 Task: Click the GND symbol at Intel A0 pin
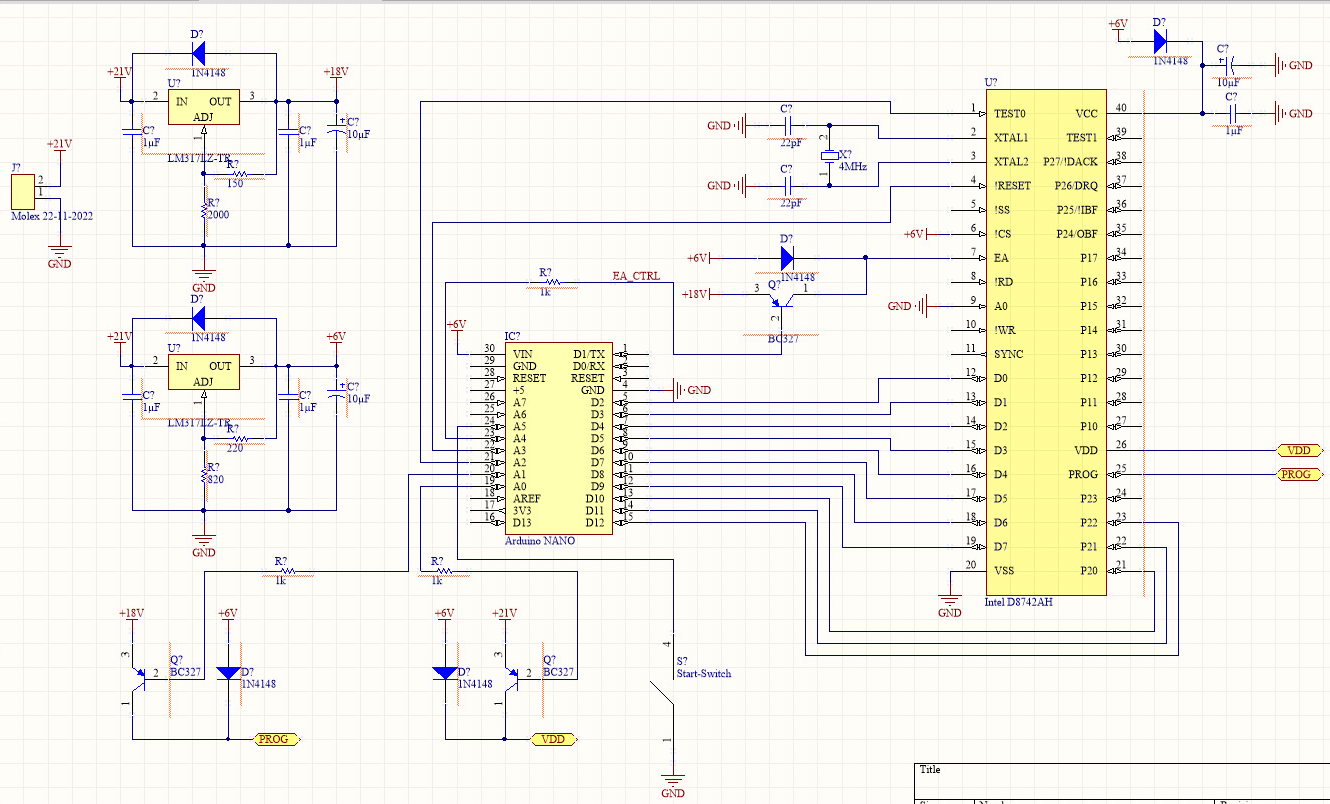pos(910,306)
